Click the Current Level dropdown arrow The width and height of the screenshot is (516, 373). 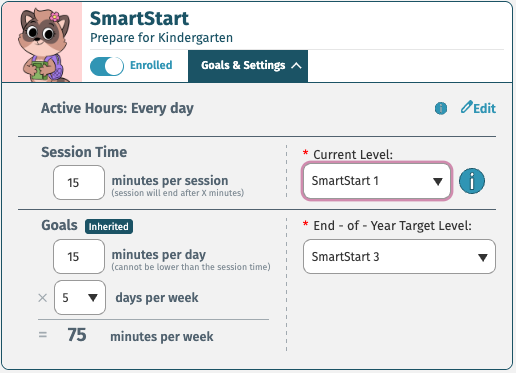(438, 181)
